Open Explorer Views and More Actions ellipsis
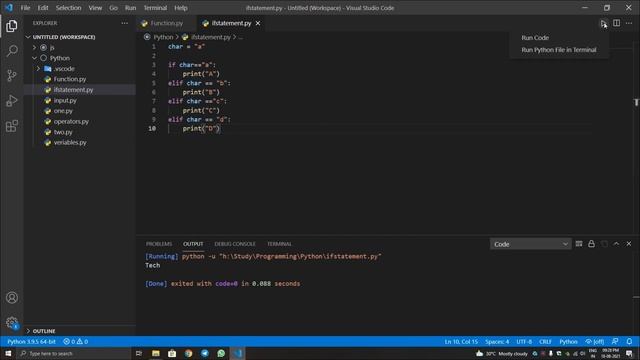Viewport: 640px width, 360px height. click(x=124, y=23)
